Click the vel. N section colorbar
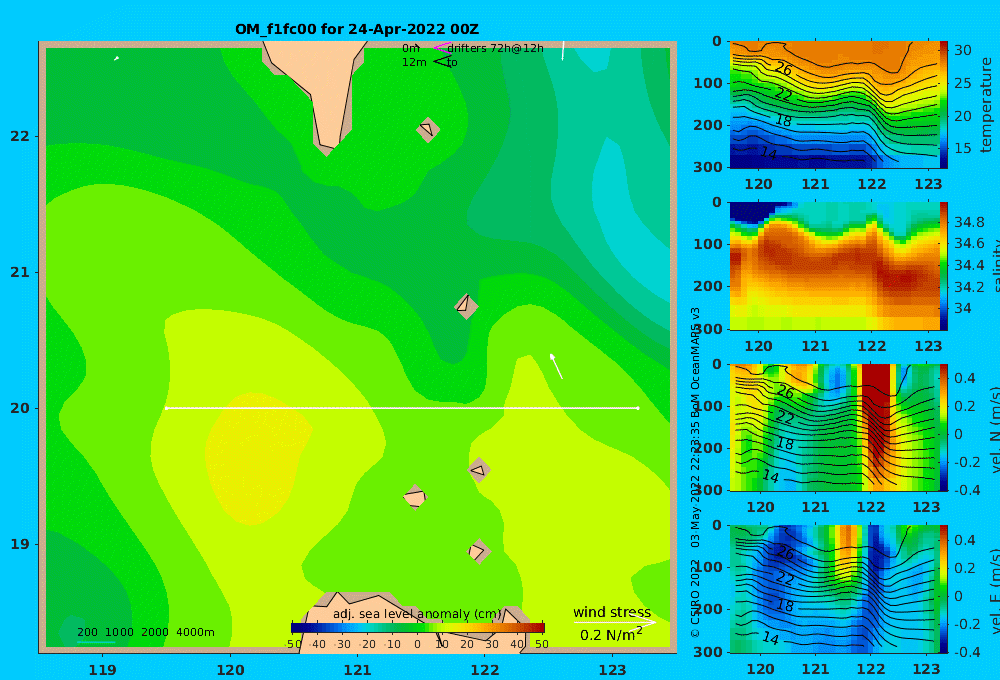1000x680 pixels. point(944,427)
